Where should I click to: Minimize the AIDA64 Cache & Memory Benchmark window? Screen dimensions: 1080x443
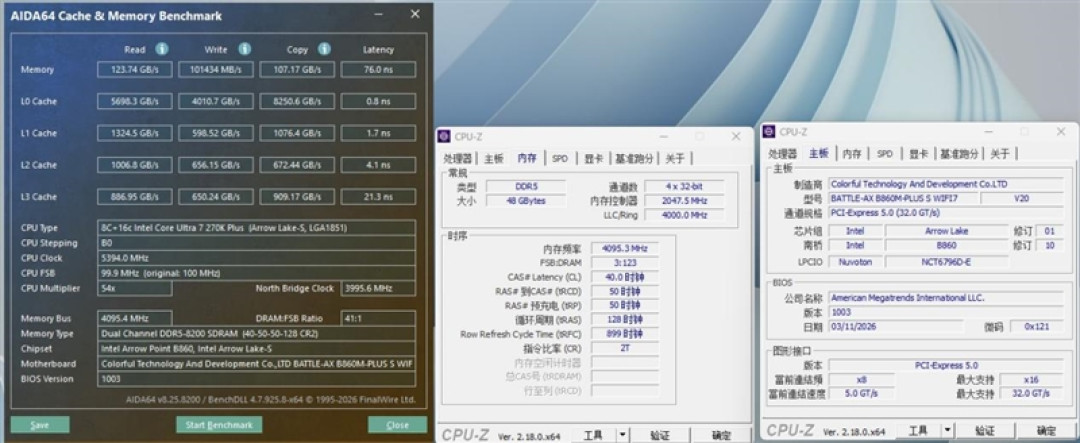click(x=380, y=14)
